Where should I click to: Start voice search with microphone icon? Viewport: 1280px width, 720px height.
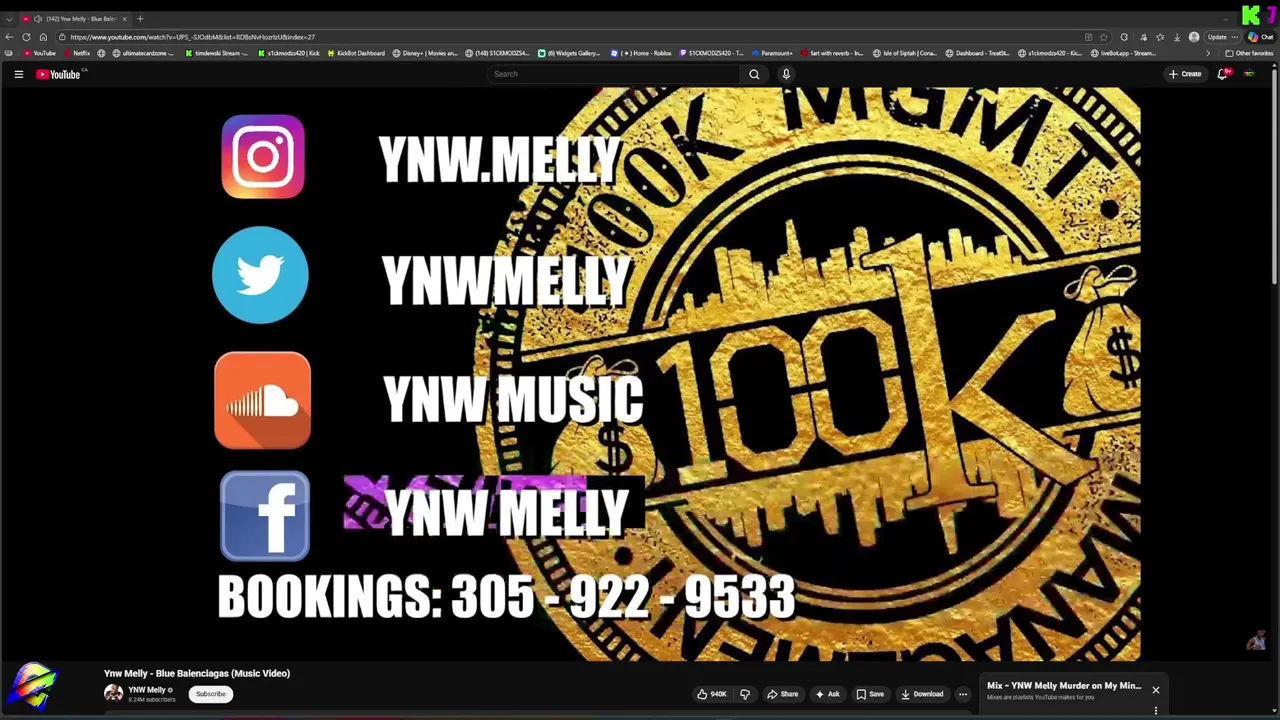(x=786, y=74)
